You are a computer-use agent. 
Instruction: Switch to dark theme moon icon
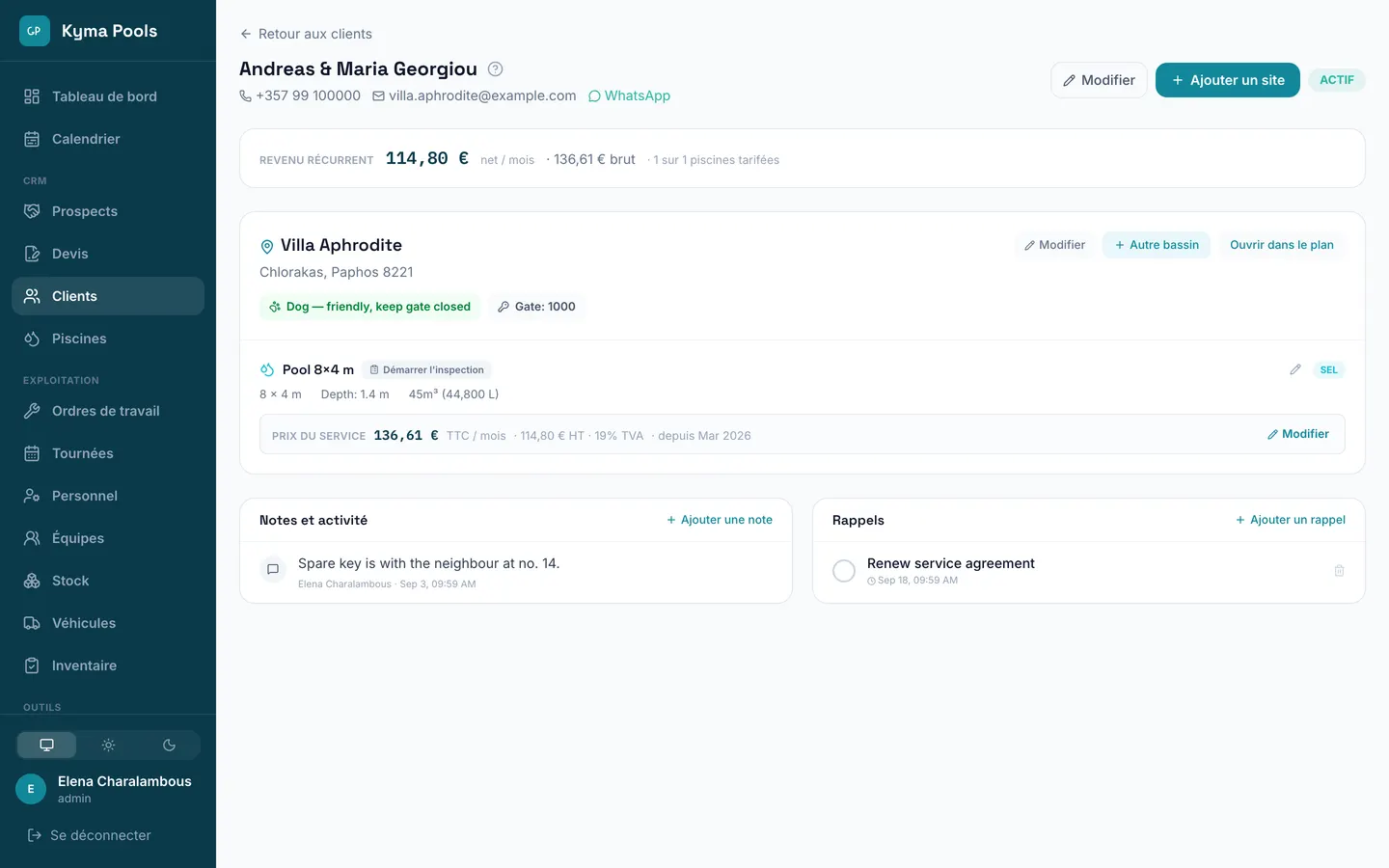(169, 745)
